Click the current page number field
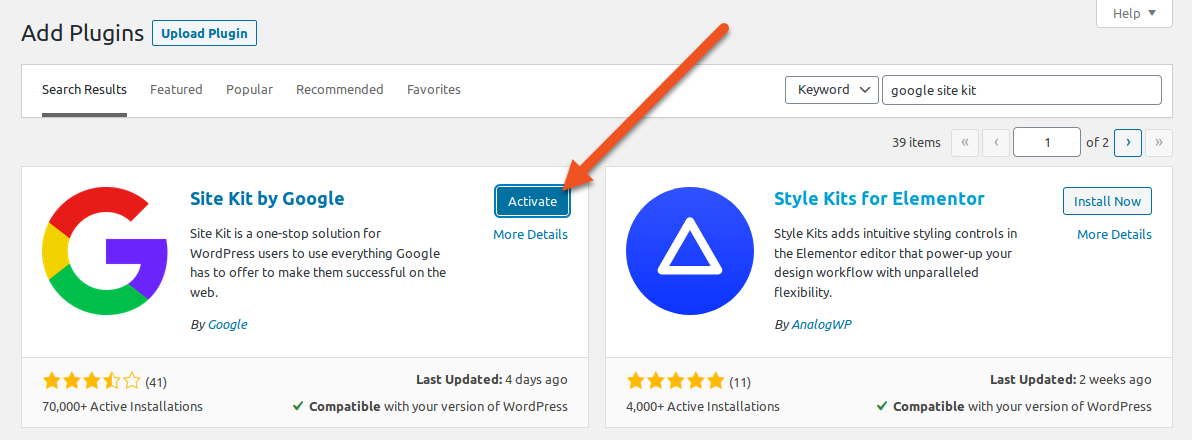The image size is (1192, 440). pos(1047,142)
